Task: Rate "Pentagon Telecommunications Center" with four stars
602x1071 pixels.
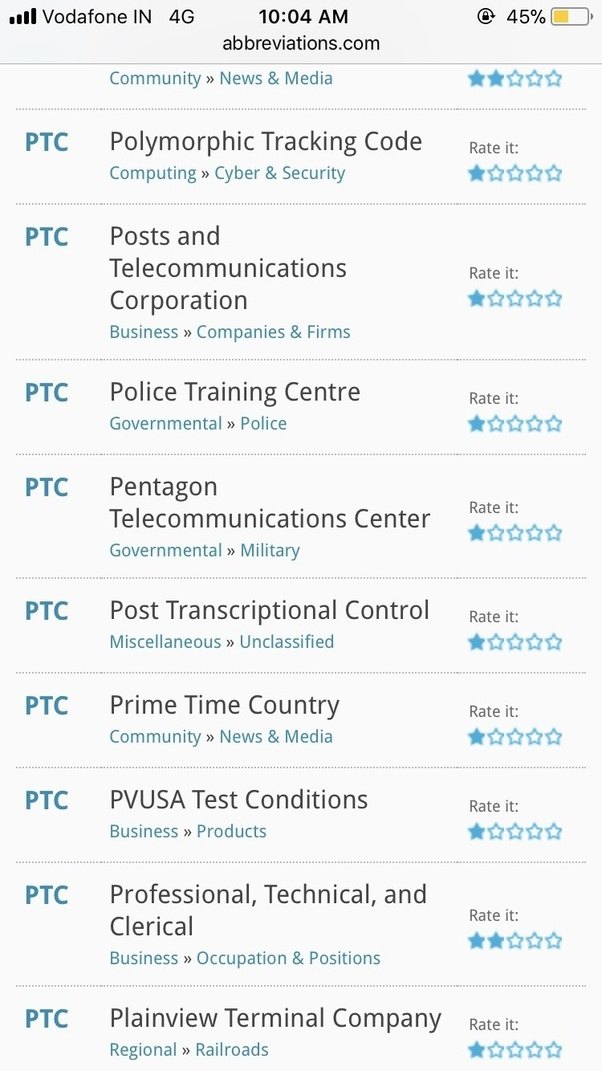Action: [x=534, y=532]
